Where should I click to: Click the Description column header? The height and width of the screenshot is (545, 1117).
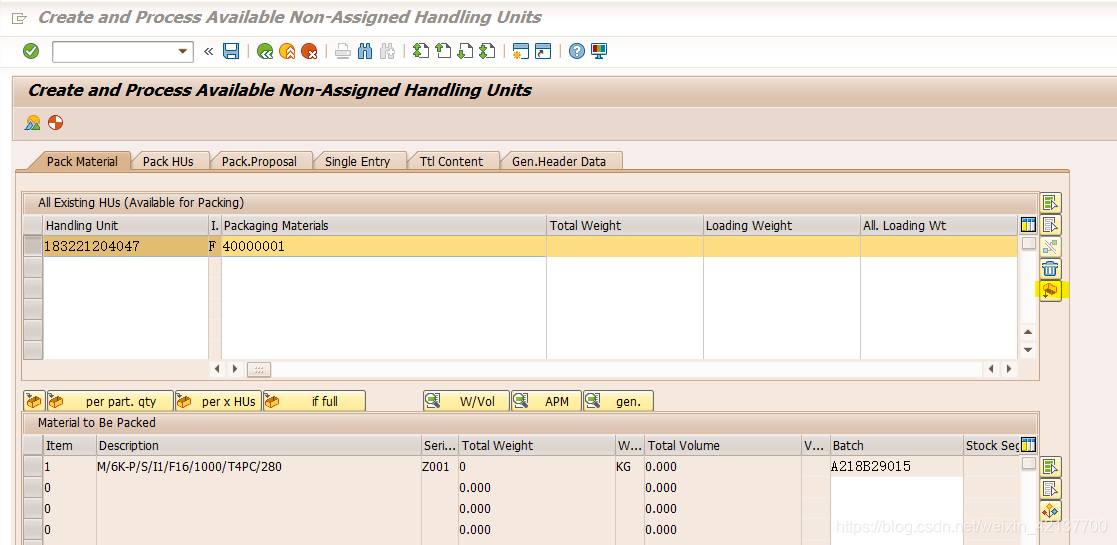(x=259, y=445)
